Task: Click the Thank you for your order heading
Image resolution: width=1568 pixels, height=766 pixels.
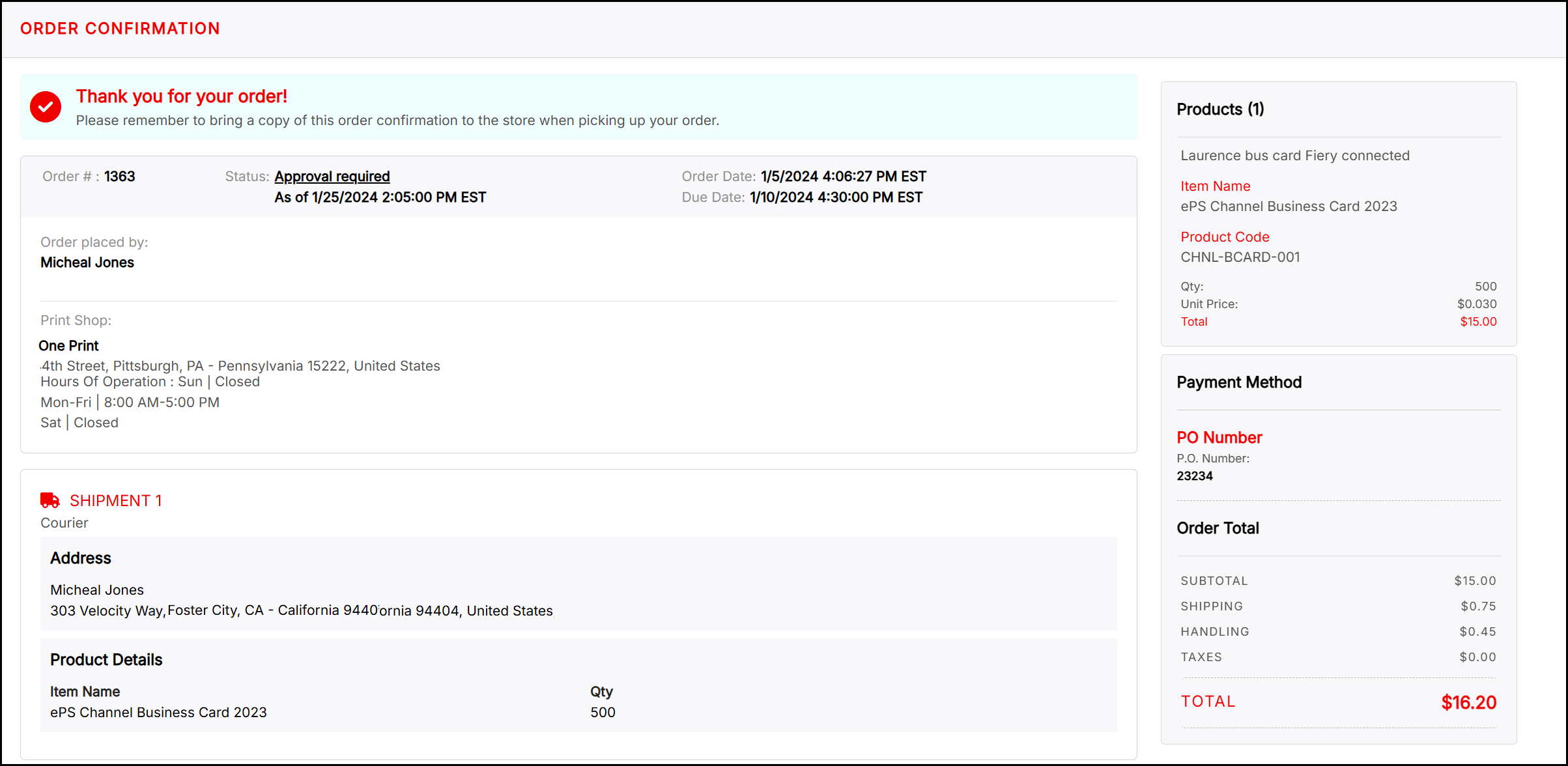Action: click(181, 96)
